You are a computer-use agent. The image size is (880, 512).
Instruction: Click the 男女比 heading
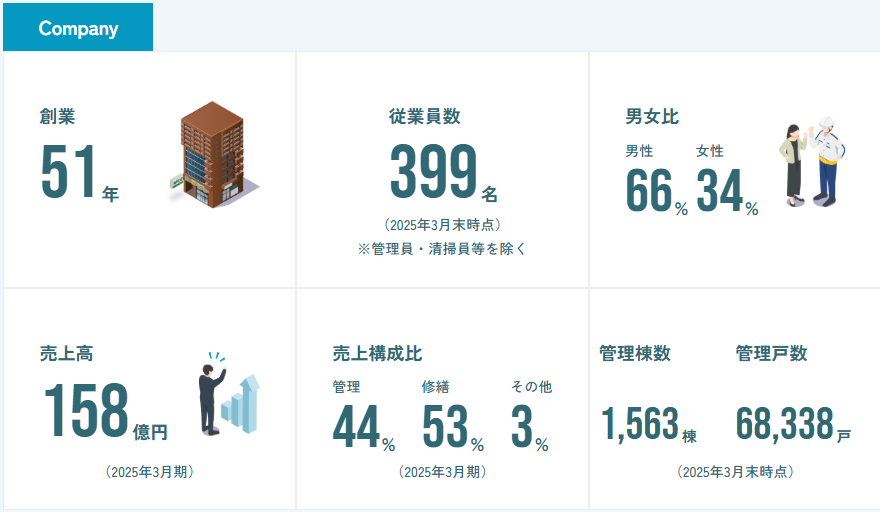[x=652, y=117]
